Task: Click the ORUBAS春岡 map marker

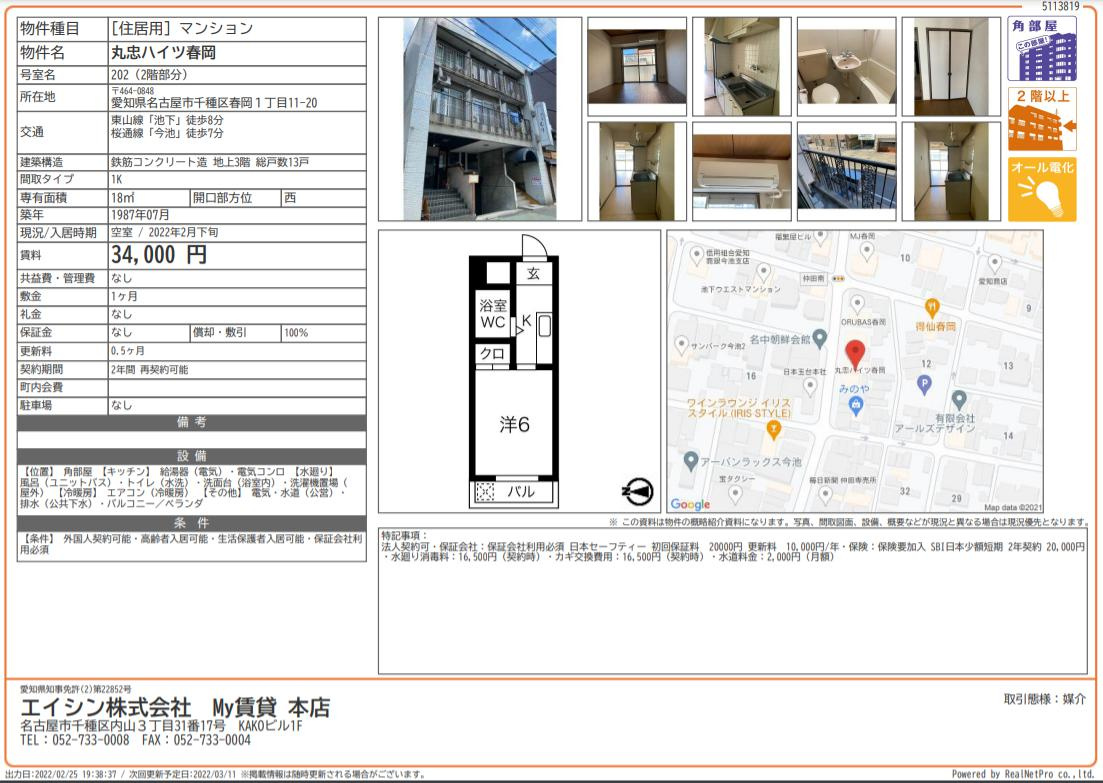Action: (x=857, y=305)
